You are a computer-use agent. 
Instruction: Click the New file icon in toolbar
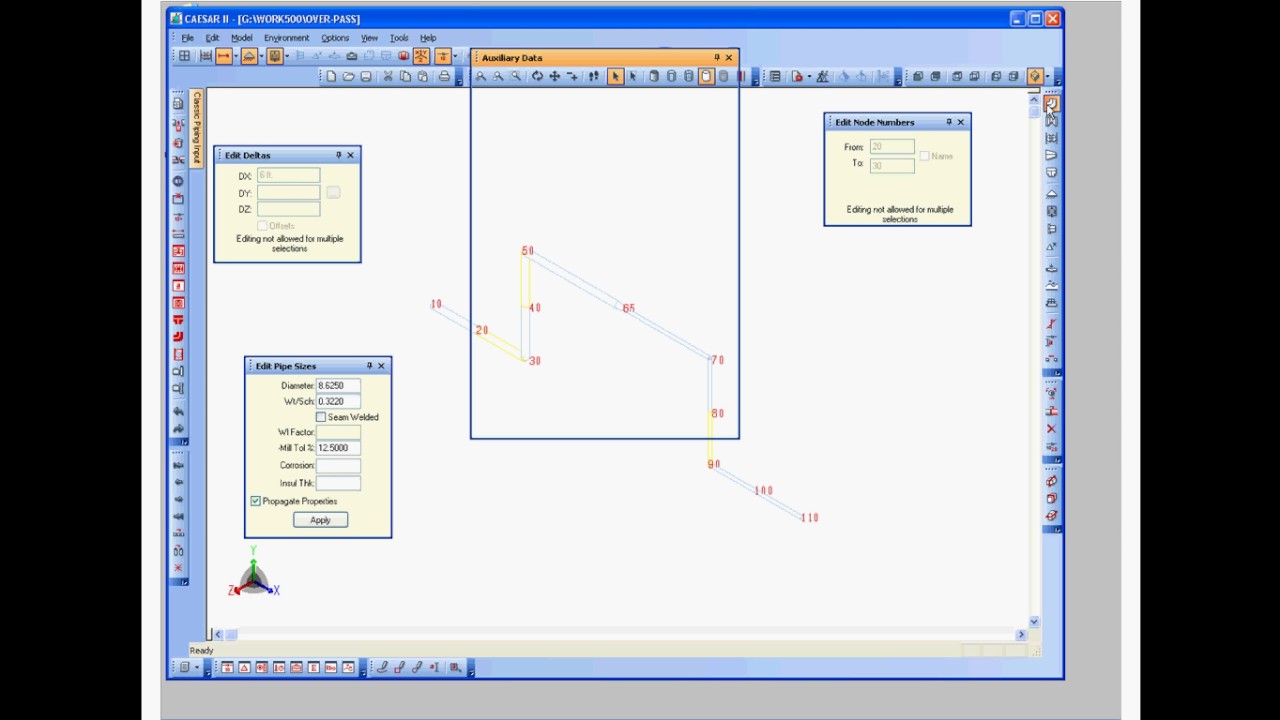(331, 77)
